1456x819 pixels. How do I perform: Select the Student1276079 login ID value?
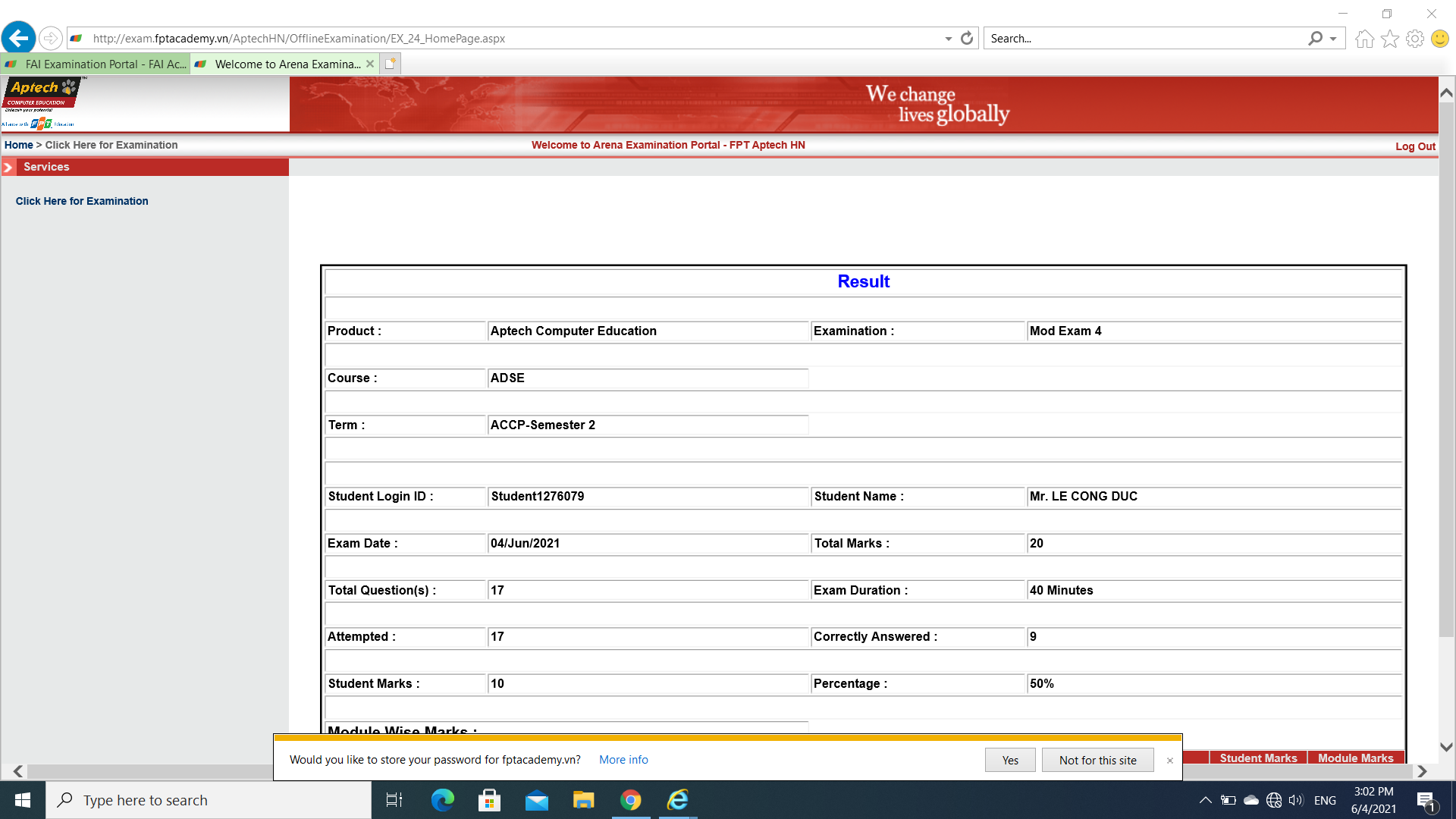click(538, 496)
